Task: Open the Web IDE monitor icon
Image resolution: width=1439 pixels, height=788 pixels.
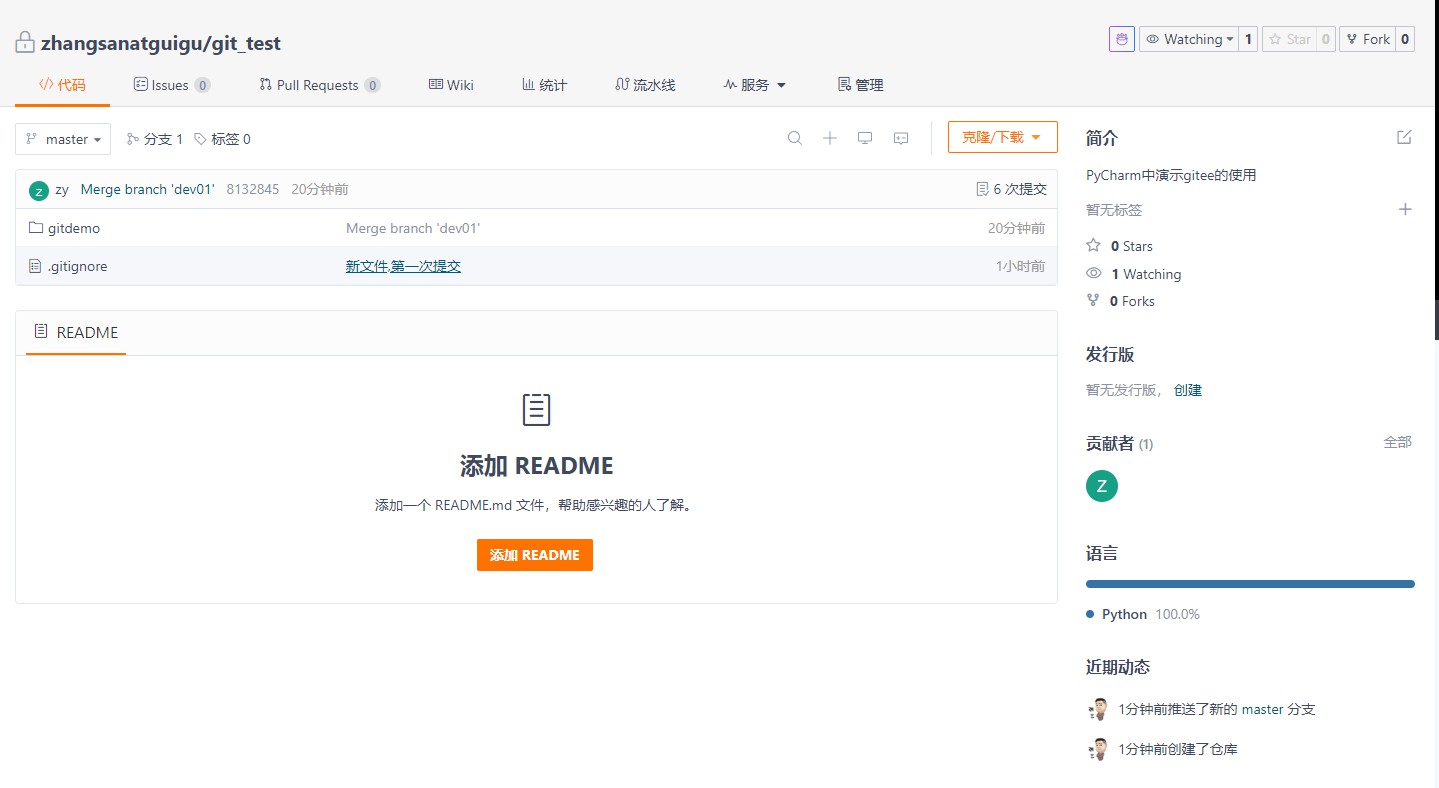Action: click(865, 138)
